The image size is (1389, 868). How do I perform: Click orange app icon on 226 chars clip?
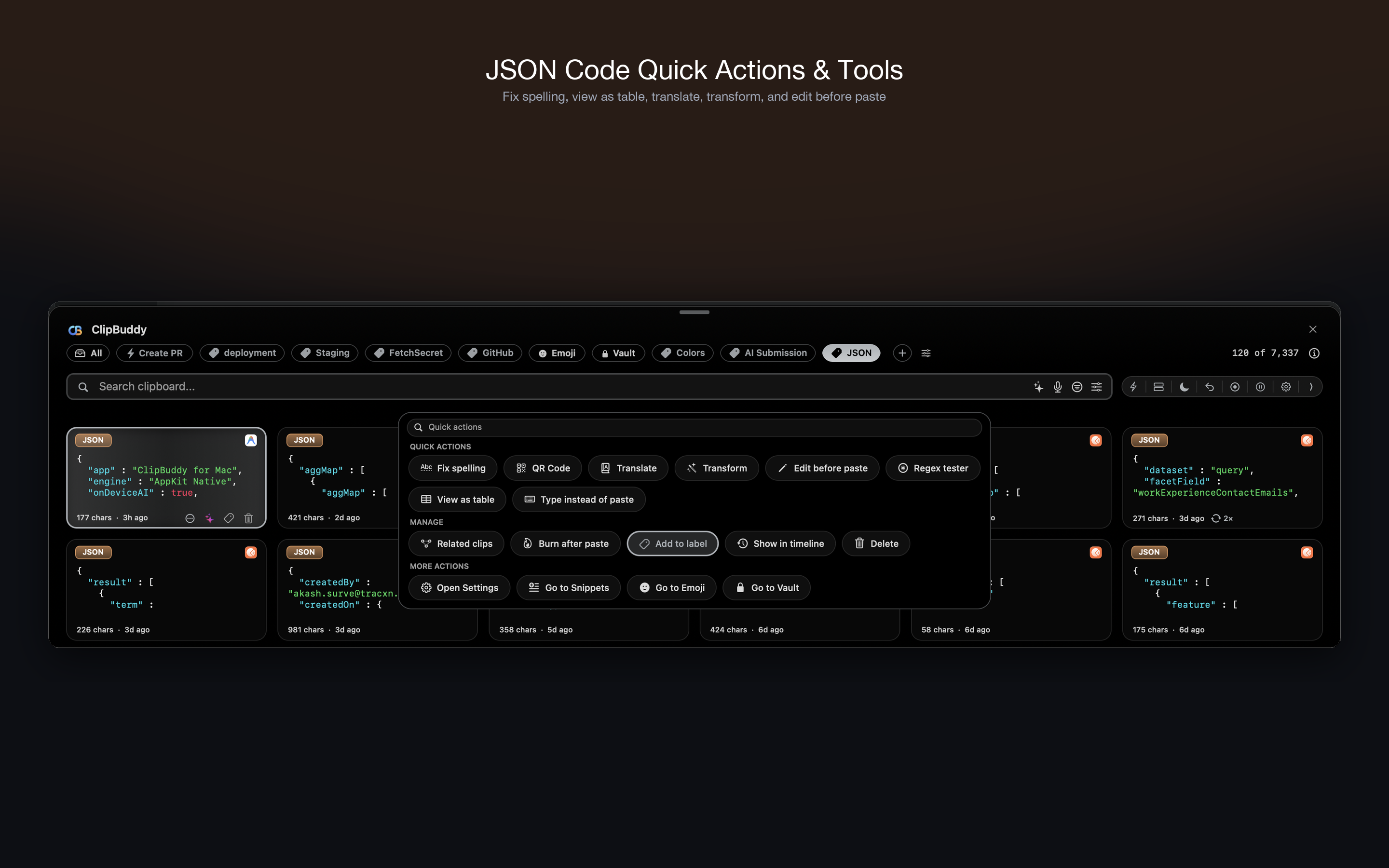point(251,552)
